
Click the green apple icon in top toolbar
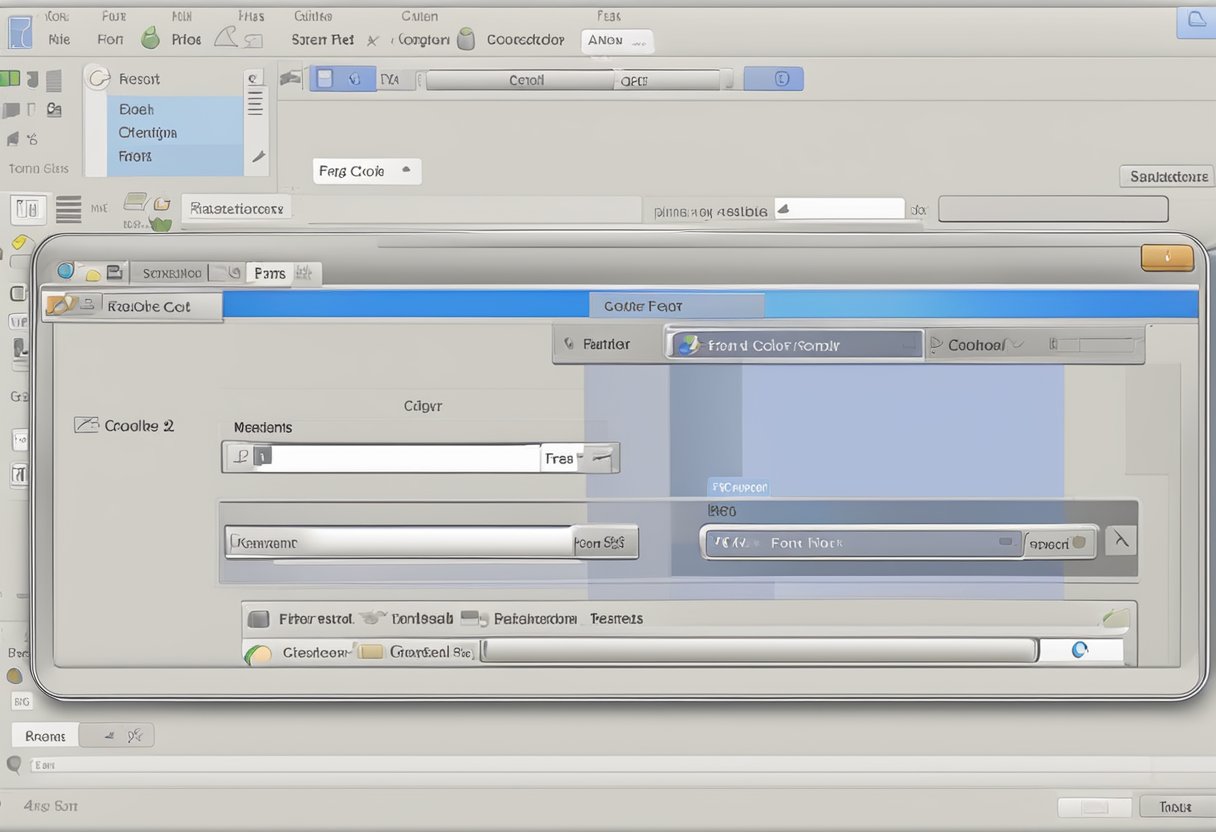click(x=150, y=39)
